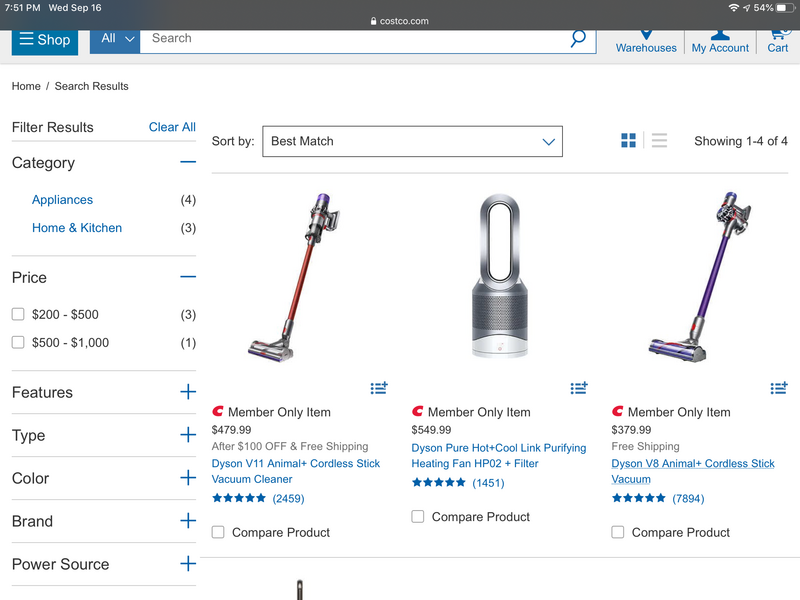The width and height of the screenshot is (800, 600).
Task: Check the $500 - $1,000 price filter
Action: (x=18, y=342)
